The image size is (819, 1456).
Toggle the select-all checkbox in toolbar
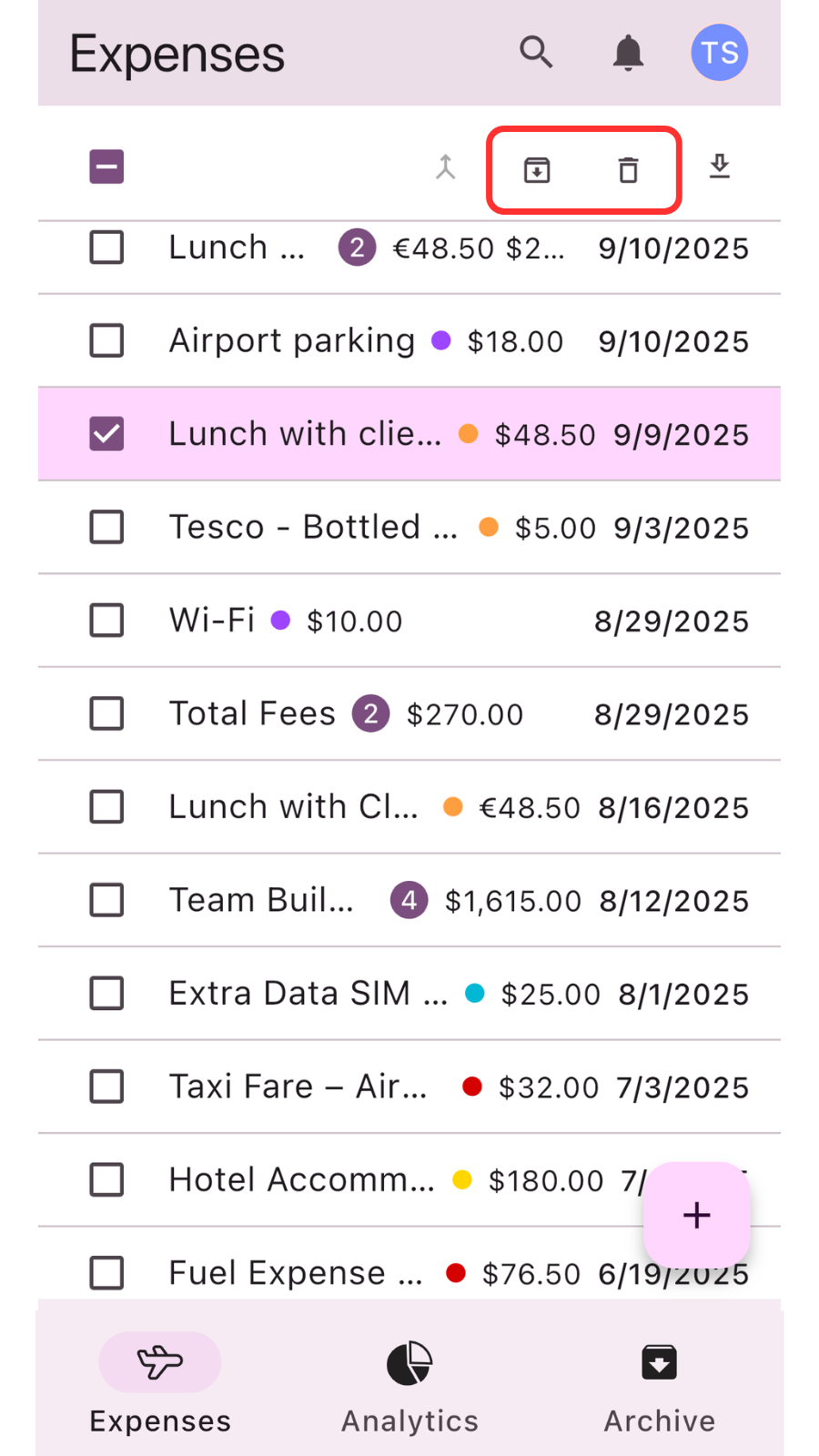pyautogui.click(x=106, y=167)
